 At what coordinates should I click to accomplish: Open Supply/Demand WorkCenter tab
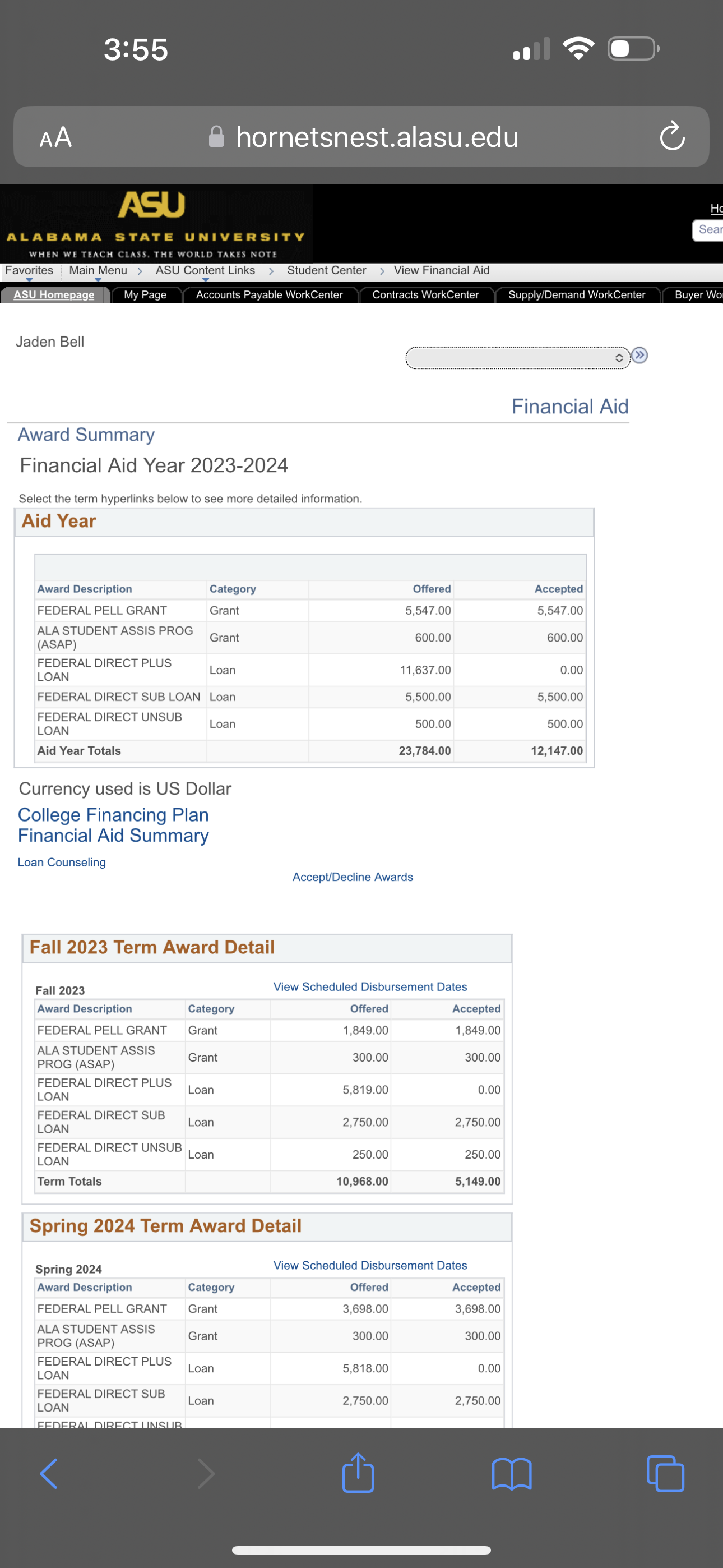pos(576,294)
